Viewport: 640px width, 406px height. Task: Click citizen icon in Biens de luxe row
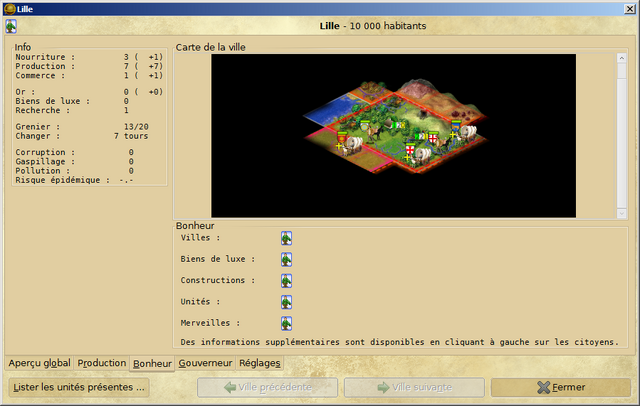(286, 259)
